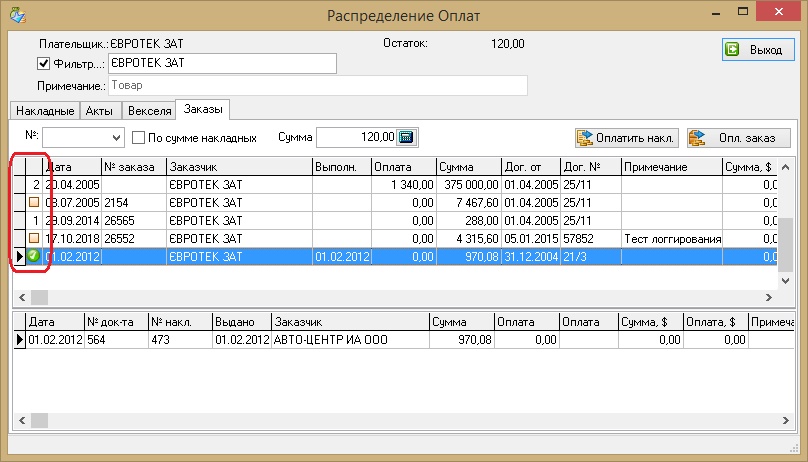Viewport: 808px width, 462px height.
Task: Click the green check status icon in the selected row
Action: click(x=33, y=257)
